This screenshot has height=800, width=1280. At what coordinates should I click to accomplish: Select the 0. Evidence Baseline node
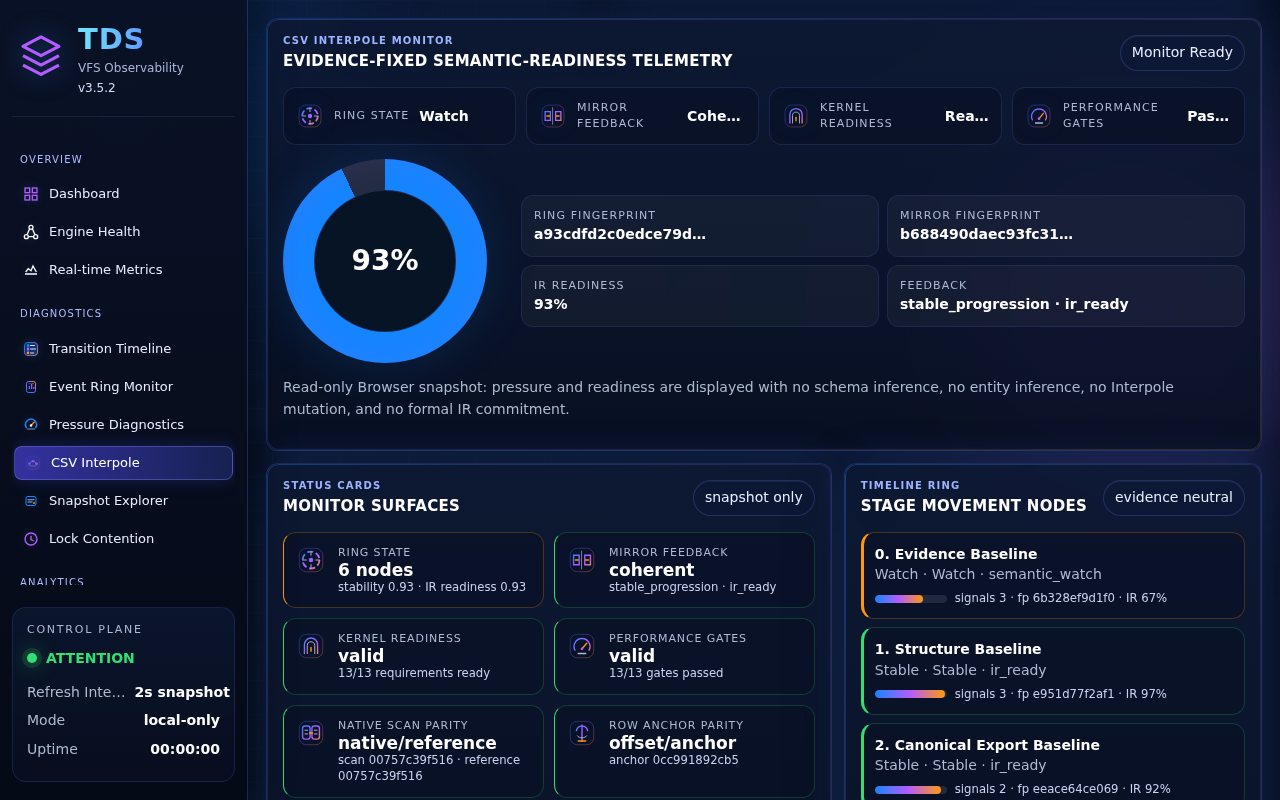[x=1053, y=576]
